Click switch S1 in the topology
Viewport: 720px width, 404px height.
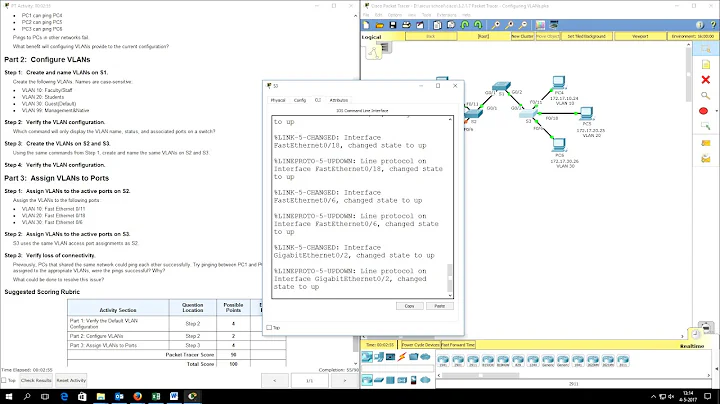(501, 86)
